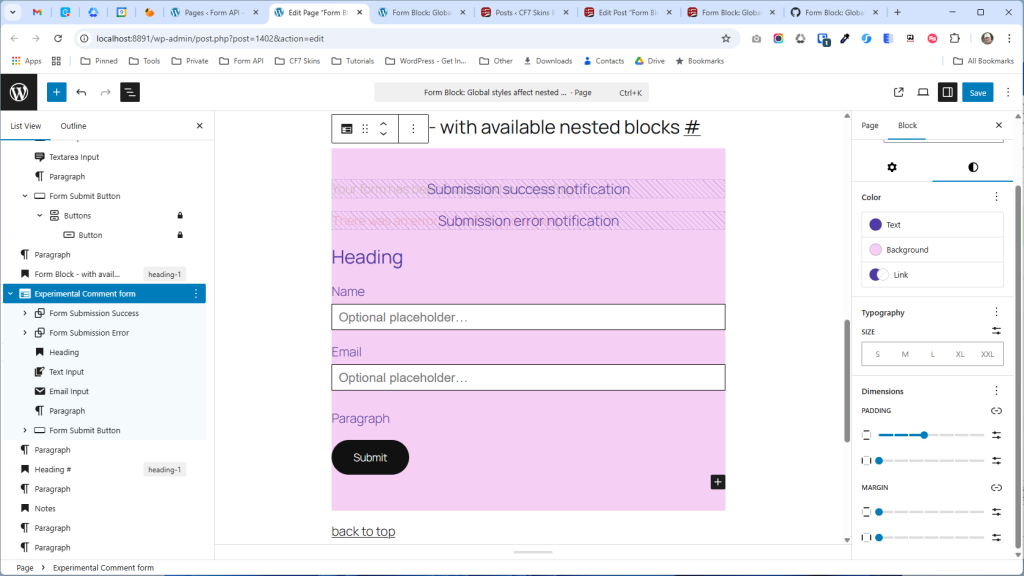Image resolution: width=1024 pixels, height=576 pixels.
Task: Click the Save button
Action: tap(977, 92)
